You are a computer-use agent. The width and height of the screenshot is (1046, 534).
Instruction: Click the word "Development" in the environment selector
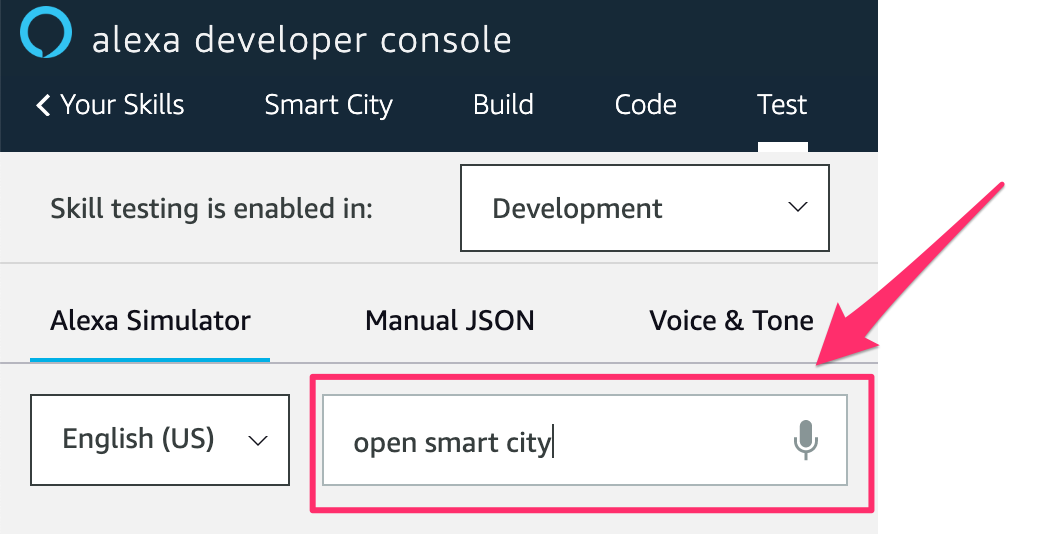[577, 209]
